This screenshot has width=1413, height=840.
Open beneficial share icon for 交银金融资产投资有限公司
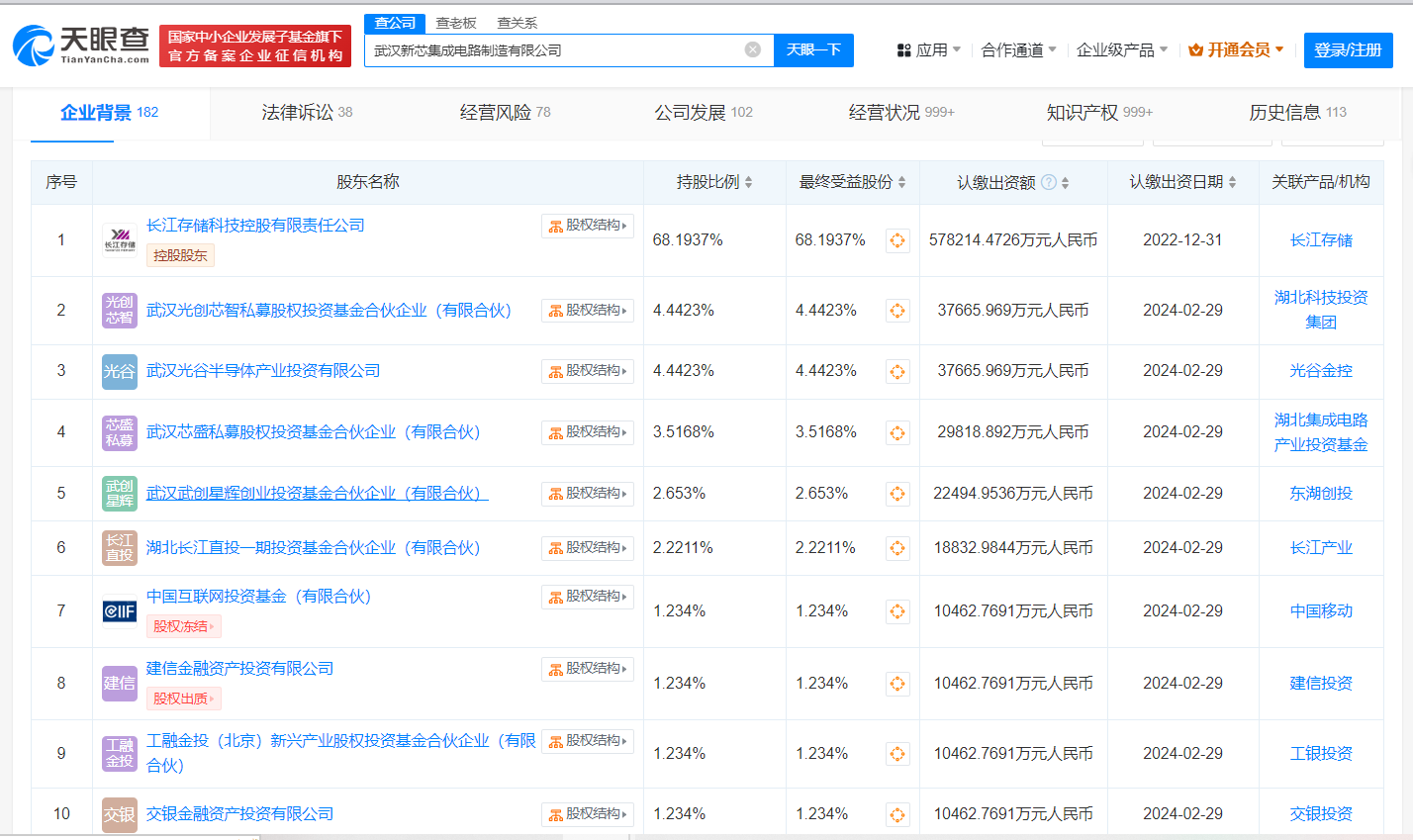click(x=897, y=814)
